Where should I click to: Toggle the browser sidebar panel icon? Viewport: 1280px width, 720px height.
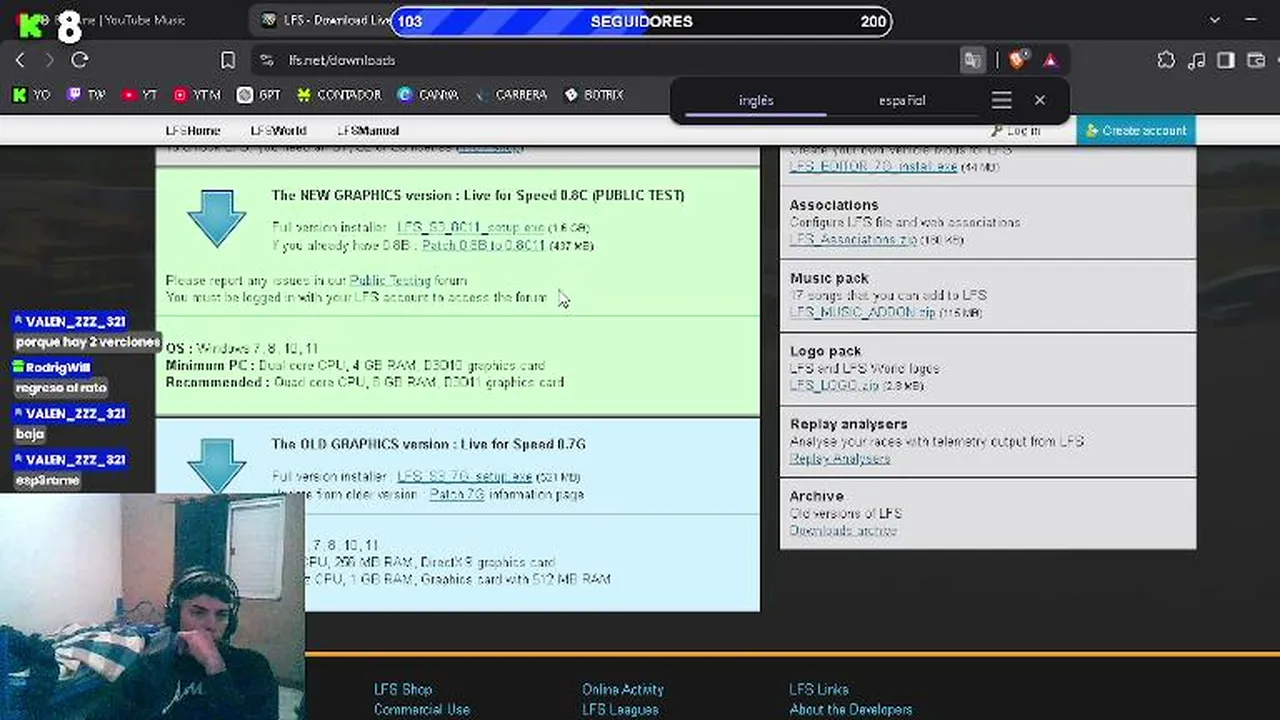click(x=1226, y=60)
